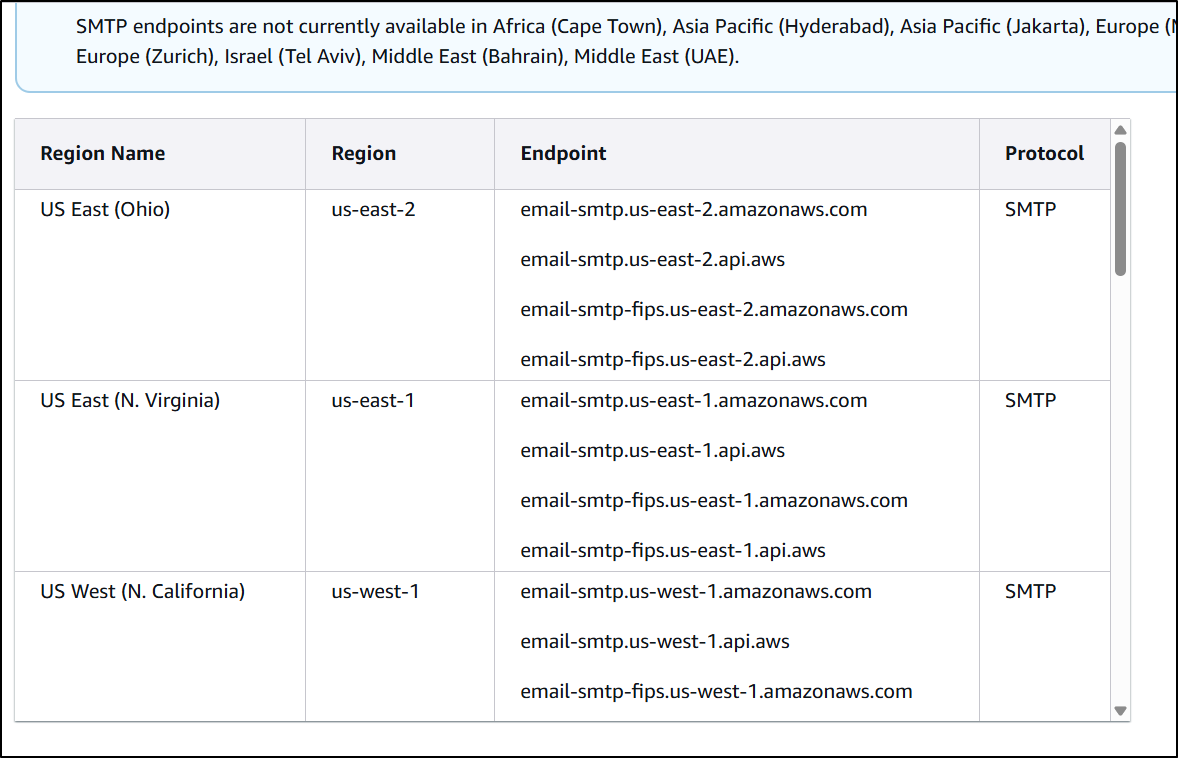Click email-smtp.us-west-1.api.aws endpoint text

pos(654,642)
